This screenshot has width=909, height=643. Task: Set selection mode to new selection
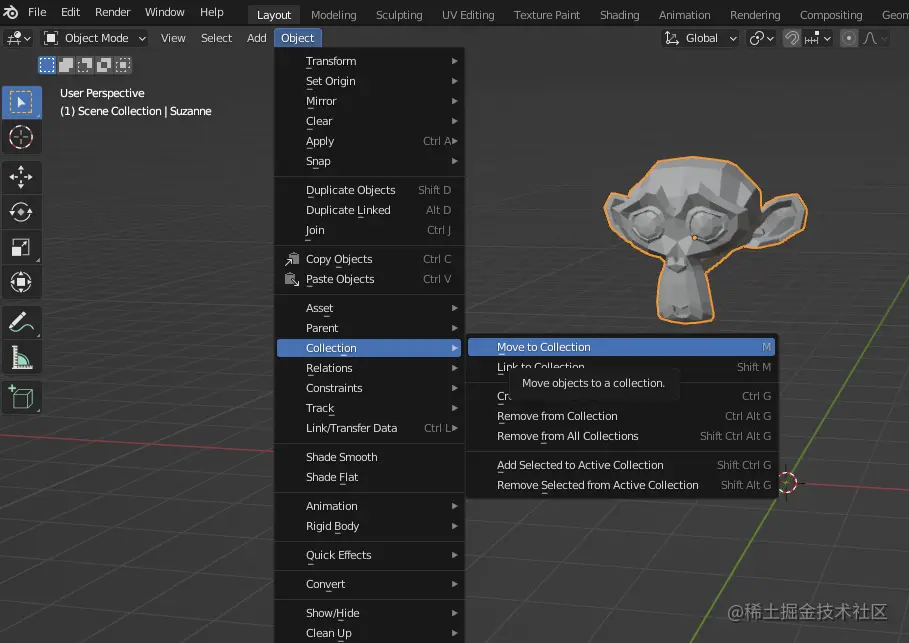[47, 65]
